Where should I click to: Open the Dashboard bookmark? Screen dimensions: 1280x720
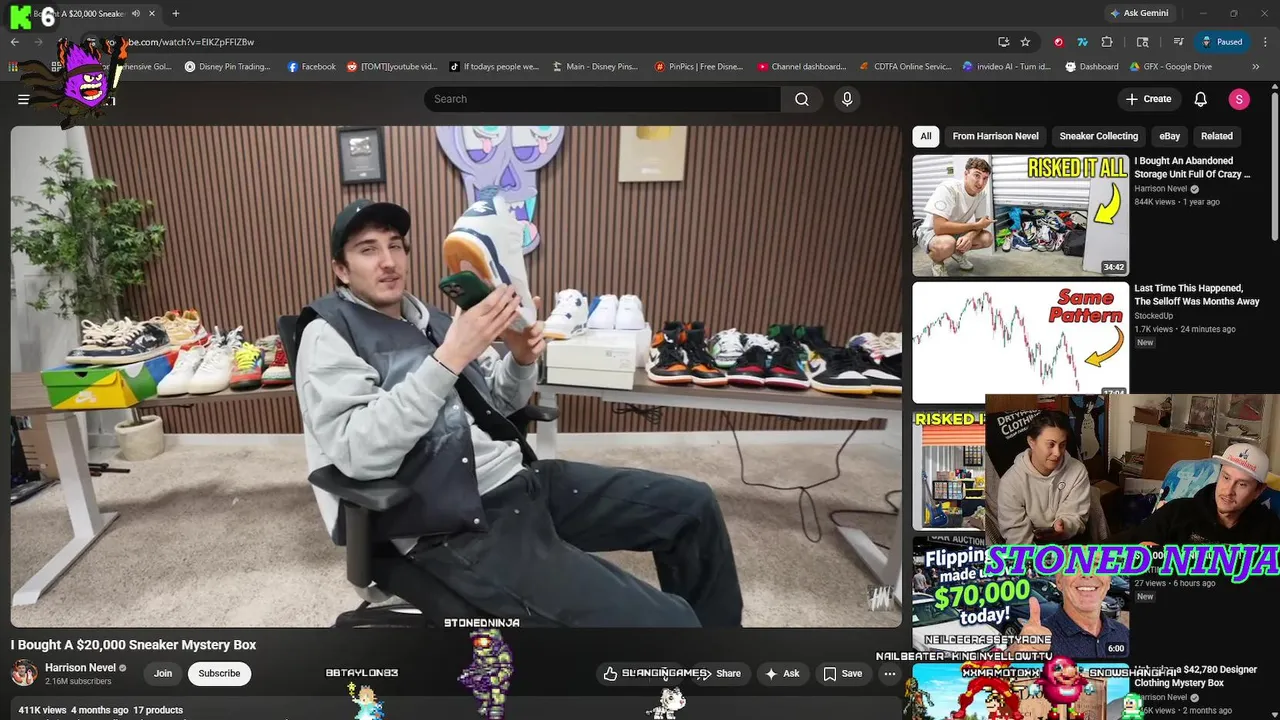click(x=1091, y=67)
